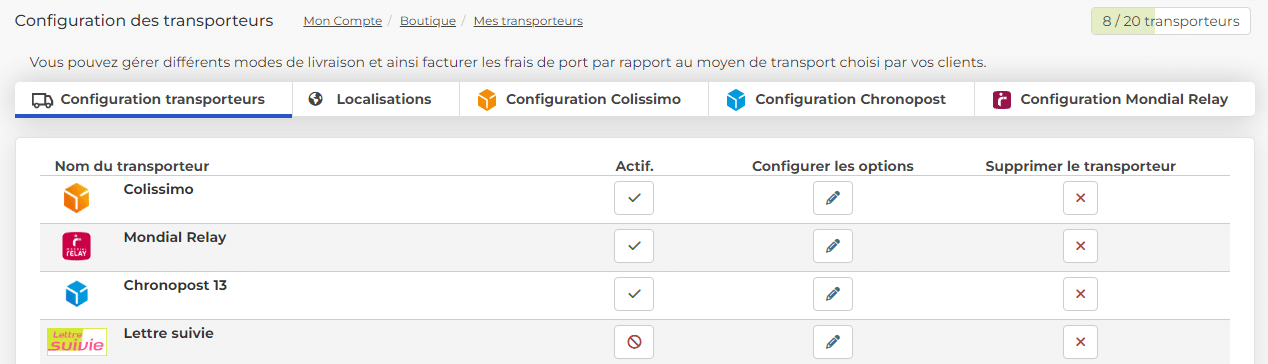Image resolution: width=1268 pixels, height=364 pixels.
Task: Follow the Mon Compte breadcrumb link
Action: coord(342,21)
